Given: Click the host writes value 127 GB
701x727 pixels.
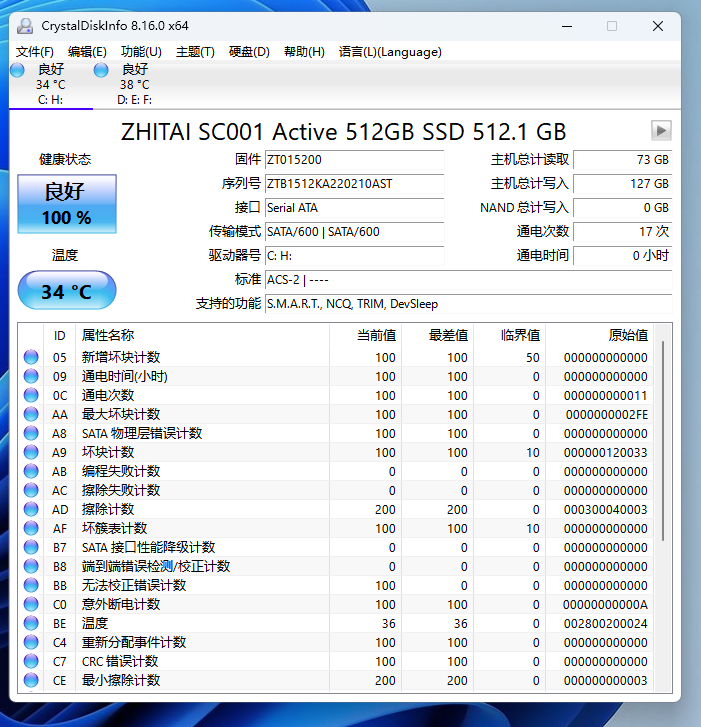Looking at the screenshot, I should [x=623, y=184].
